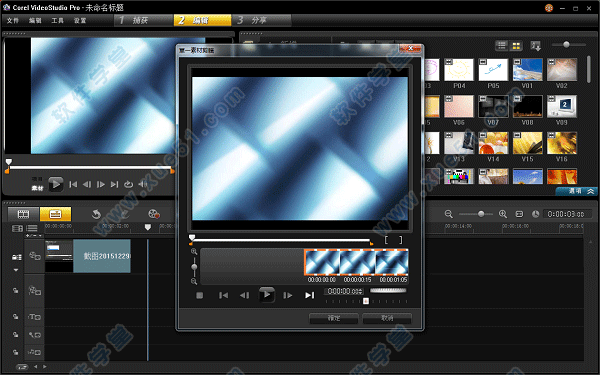Image resolution: width=600 pixels, height=375 pixels.
Task: Click the undo arrow in timeline toolbar
Action: pos(96,214)
